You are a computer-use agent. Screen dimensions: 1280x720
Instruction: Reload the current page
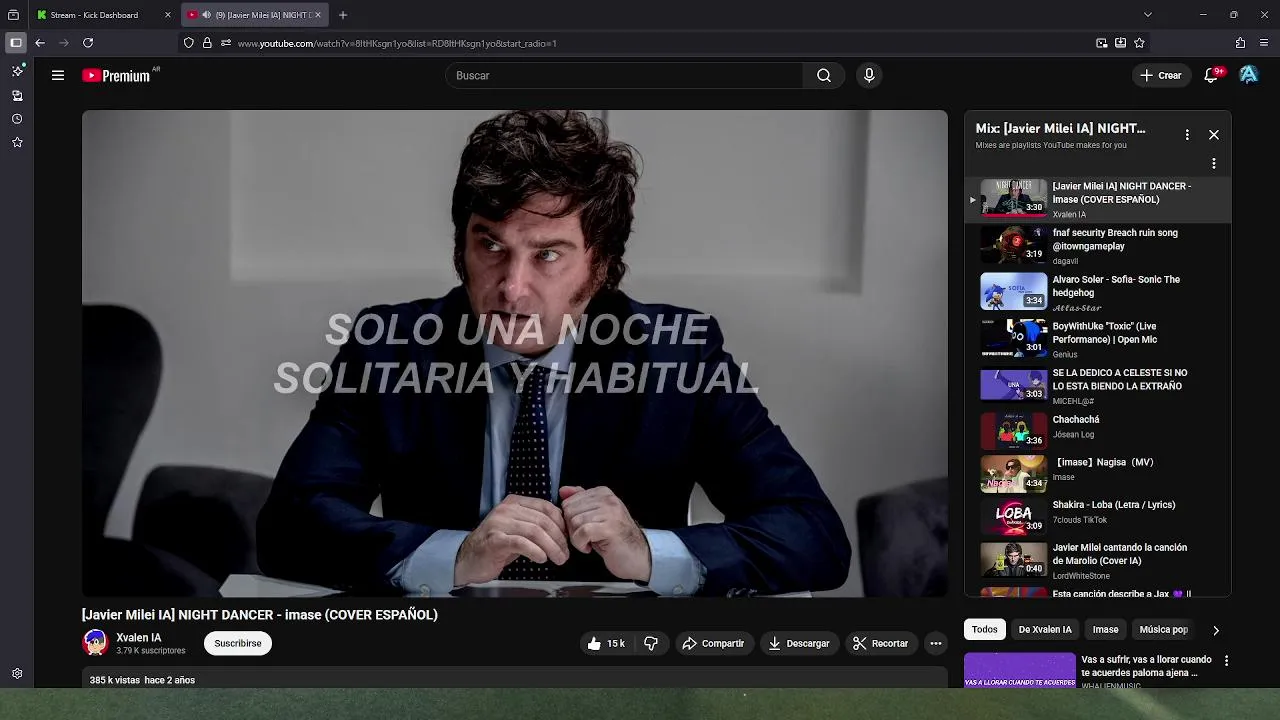point(88,43)
